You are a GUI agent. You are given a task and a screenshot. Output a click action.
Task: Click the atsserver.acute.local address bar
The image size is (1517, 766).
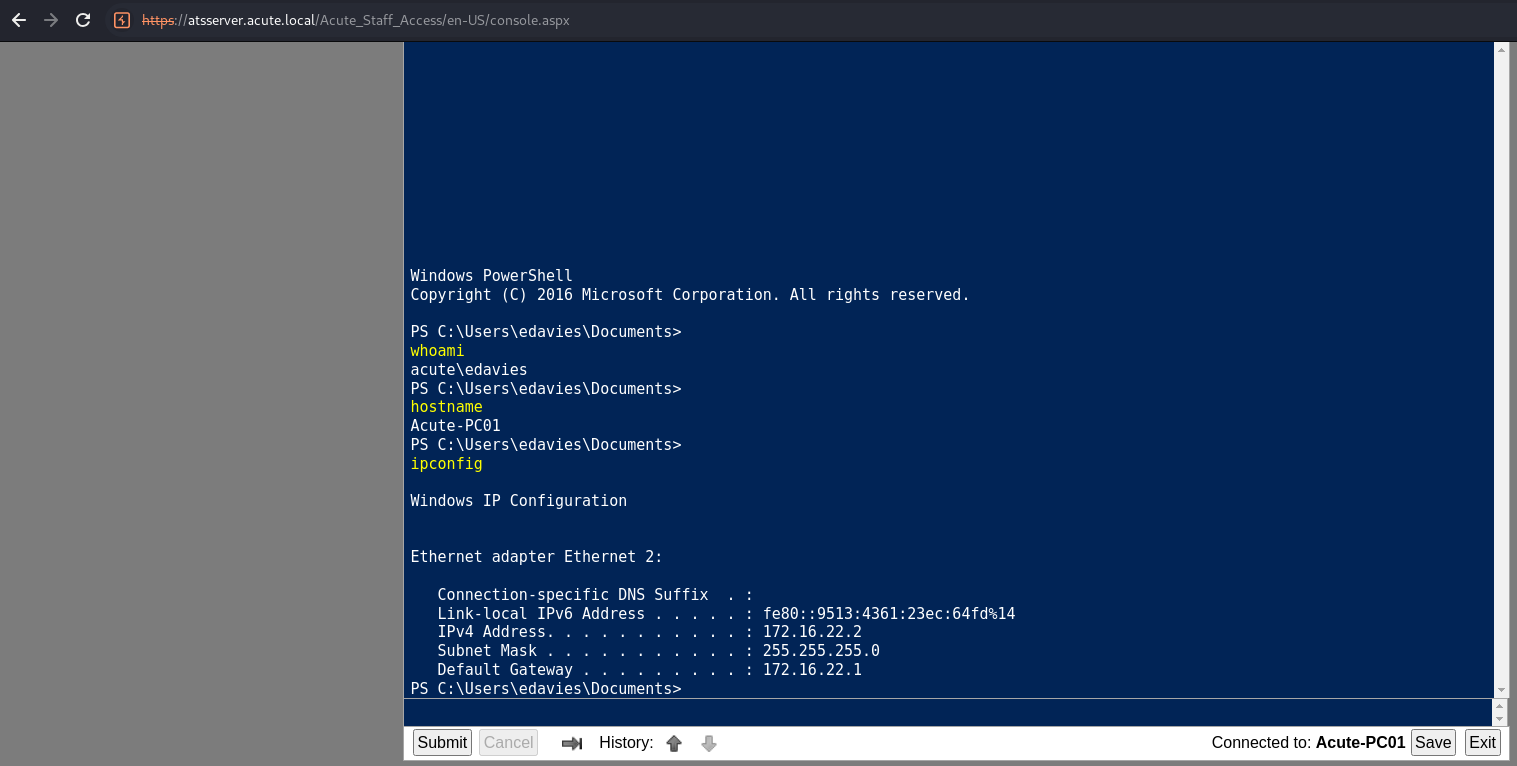tap(355, 20)
